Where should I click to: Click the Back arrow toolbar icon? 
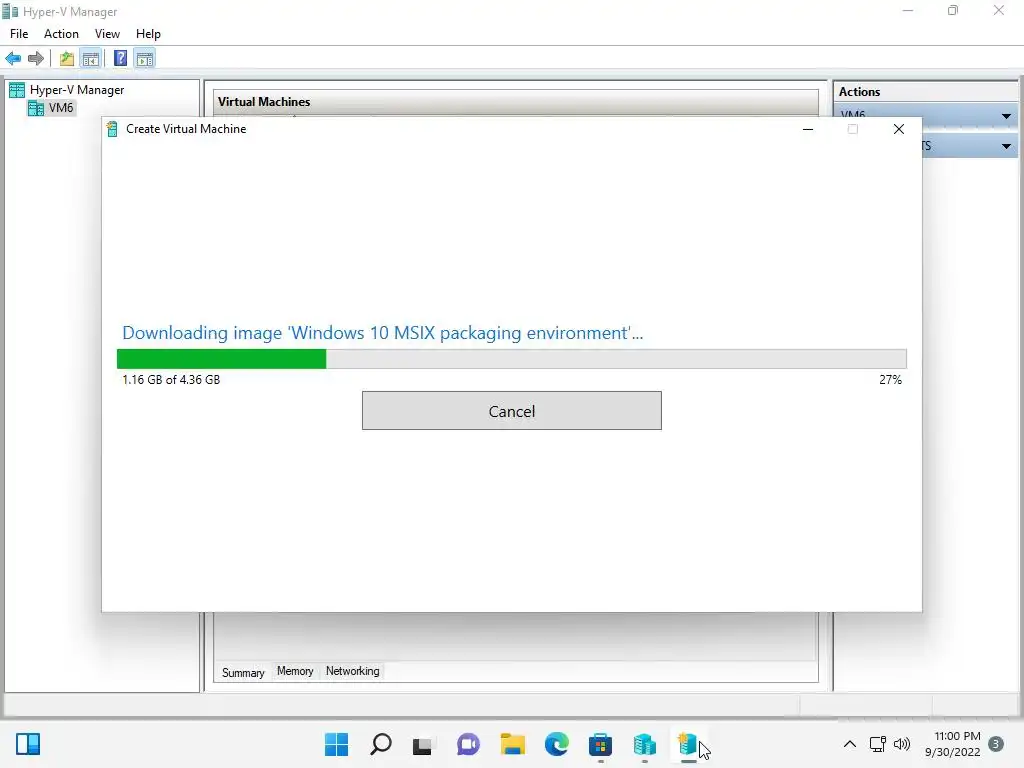pyautogui.click(x=13, y=59)
